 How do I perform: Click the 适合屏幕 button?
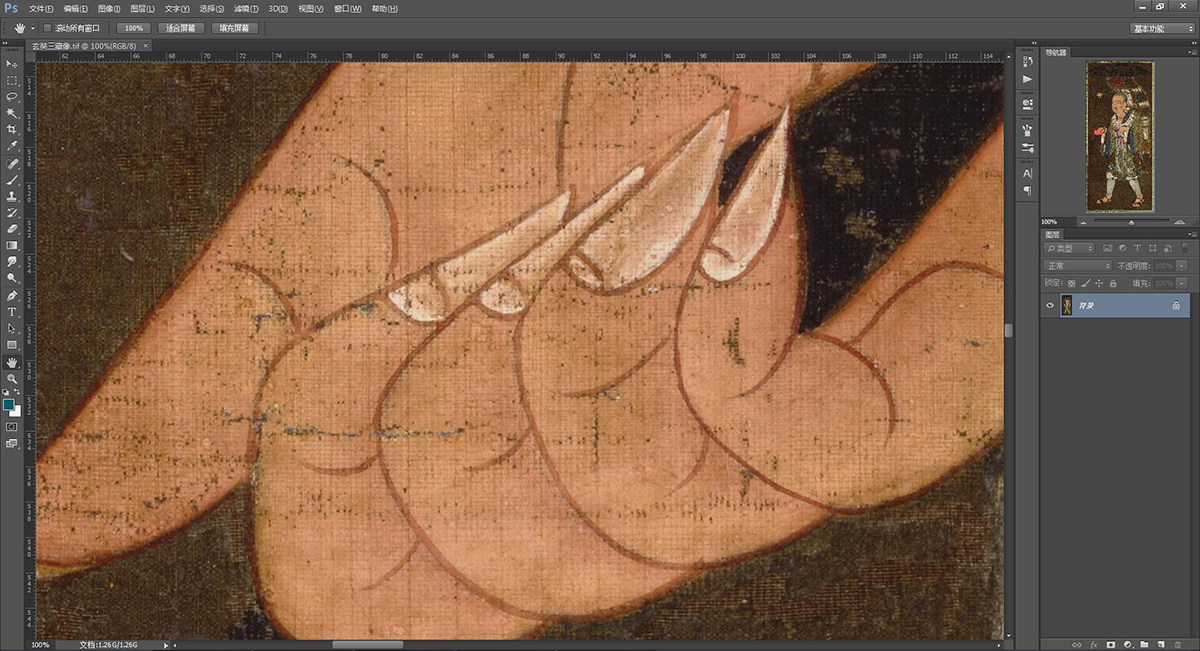pyautogui.click(x=180, y=28)
